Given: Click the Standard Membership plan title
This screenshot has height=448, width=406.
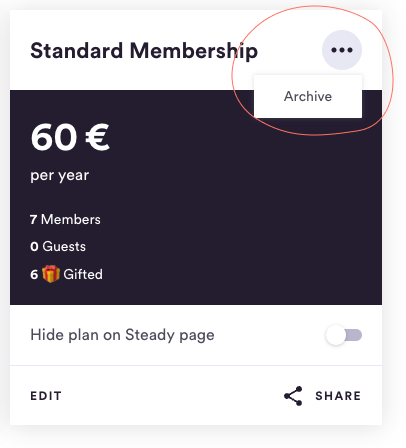Looking at the screenshot, I should [144, 51].
